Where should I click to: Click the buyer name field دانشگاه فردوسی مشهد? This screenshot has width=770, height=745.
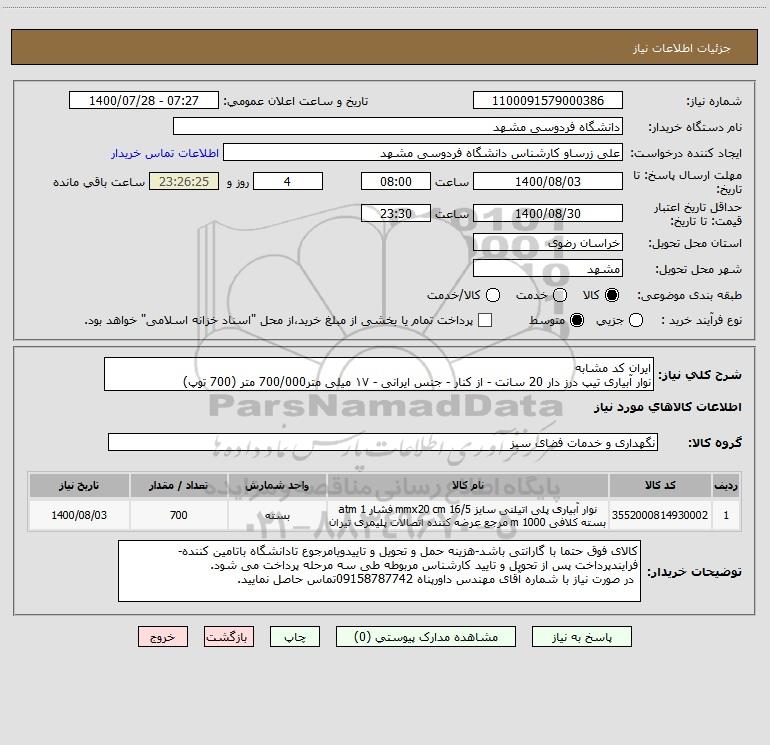click(x=398, y=126)
